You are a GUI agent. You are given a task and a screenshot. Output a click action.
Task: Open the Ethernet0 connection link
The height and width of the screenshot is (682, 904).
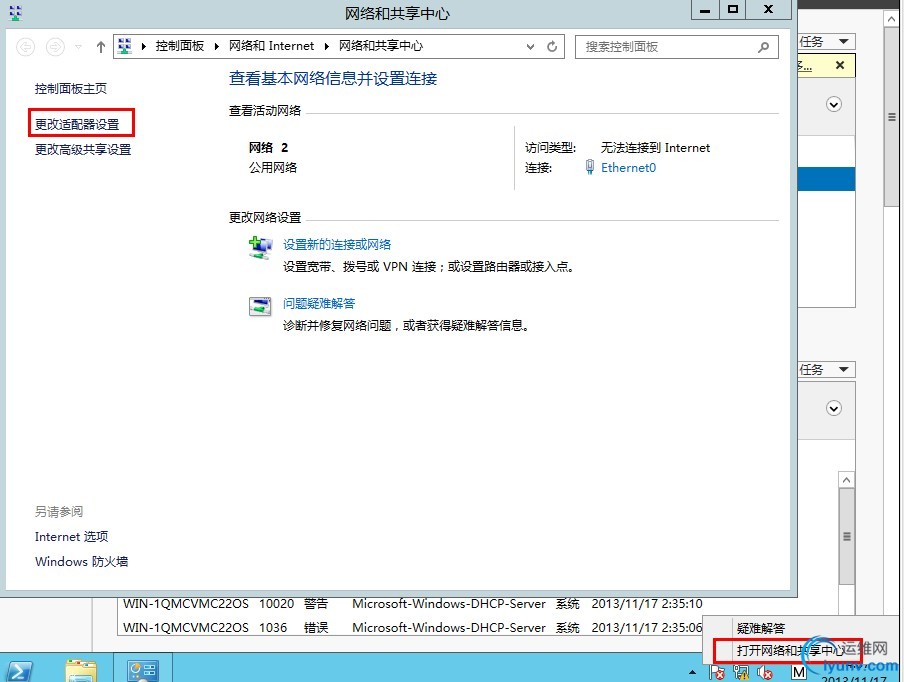click(x=628, y=168)
